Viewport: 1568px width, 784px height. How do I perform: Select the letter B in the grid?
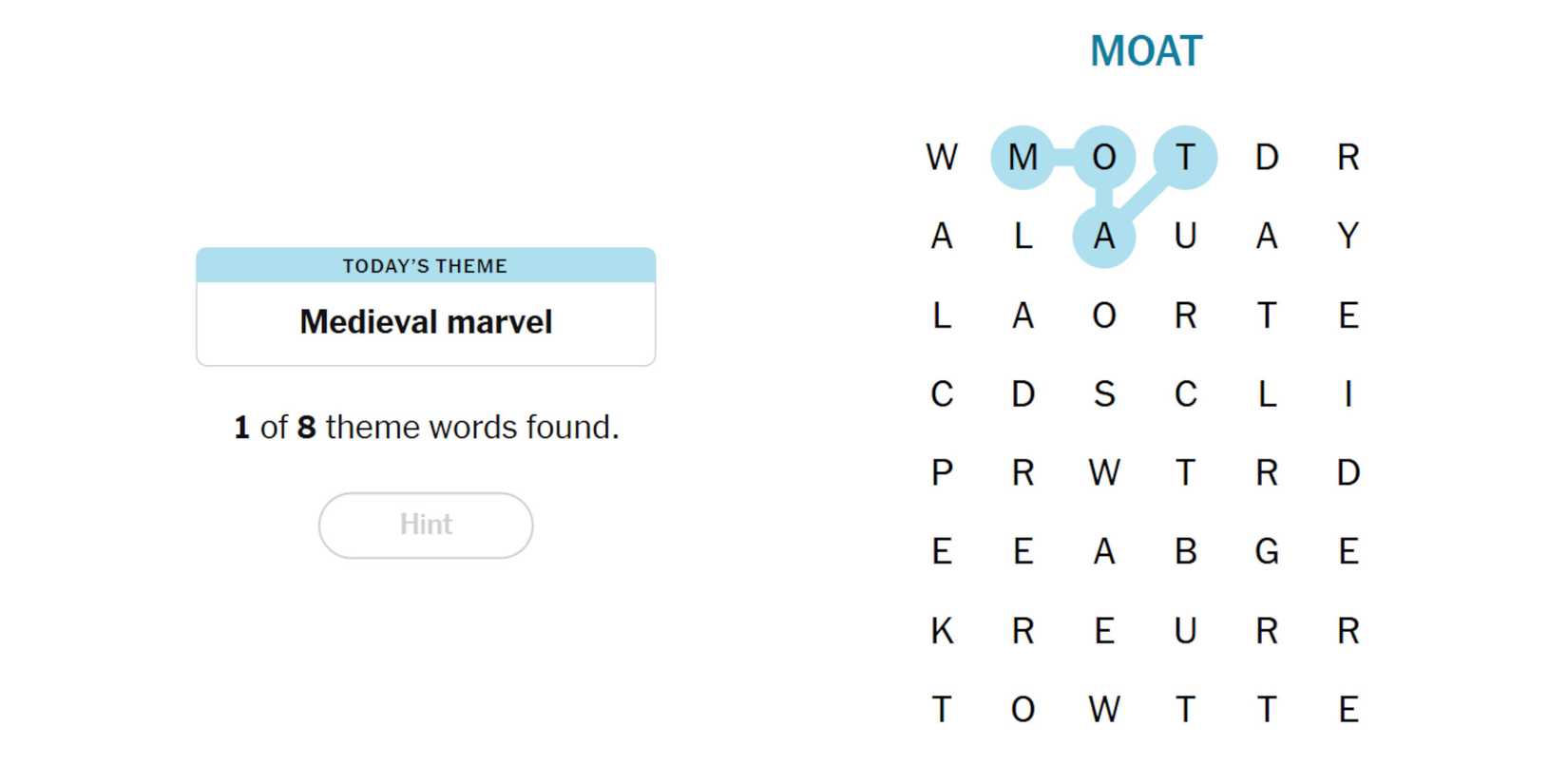[x=1185, y=551]
